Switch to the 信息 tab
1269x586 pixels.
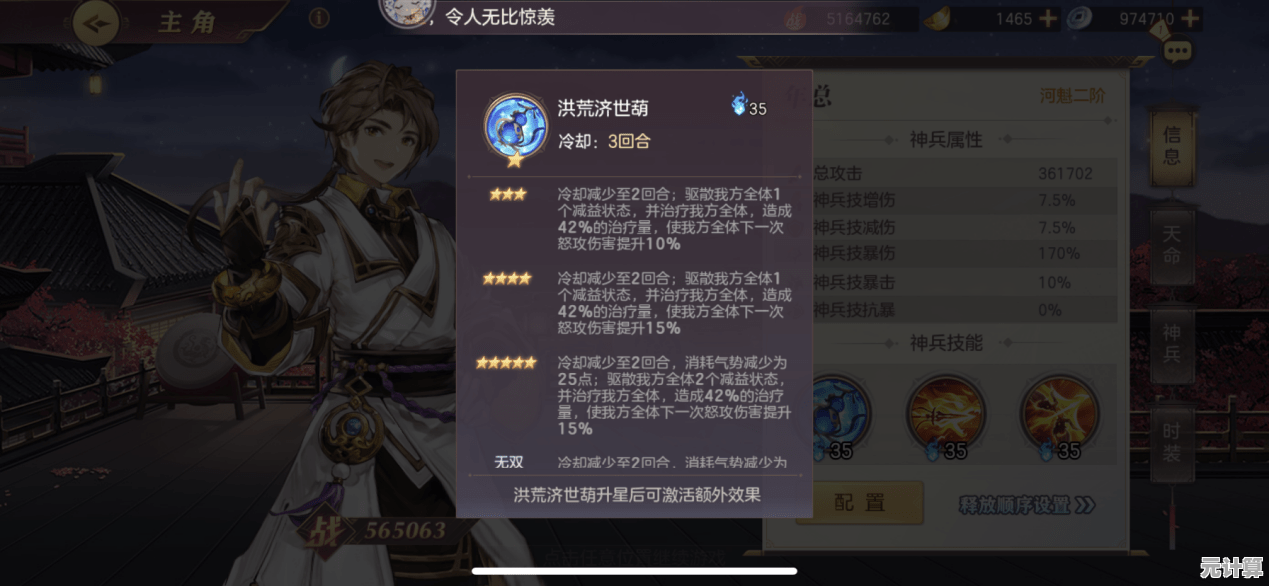click(x=1172, y=145)
